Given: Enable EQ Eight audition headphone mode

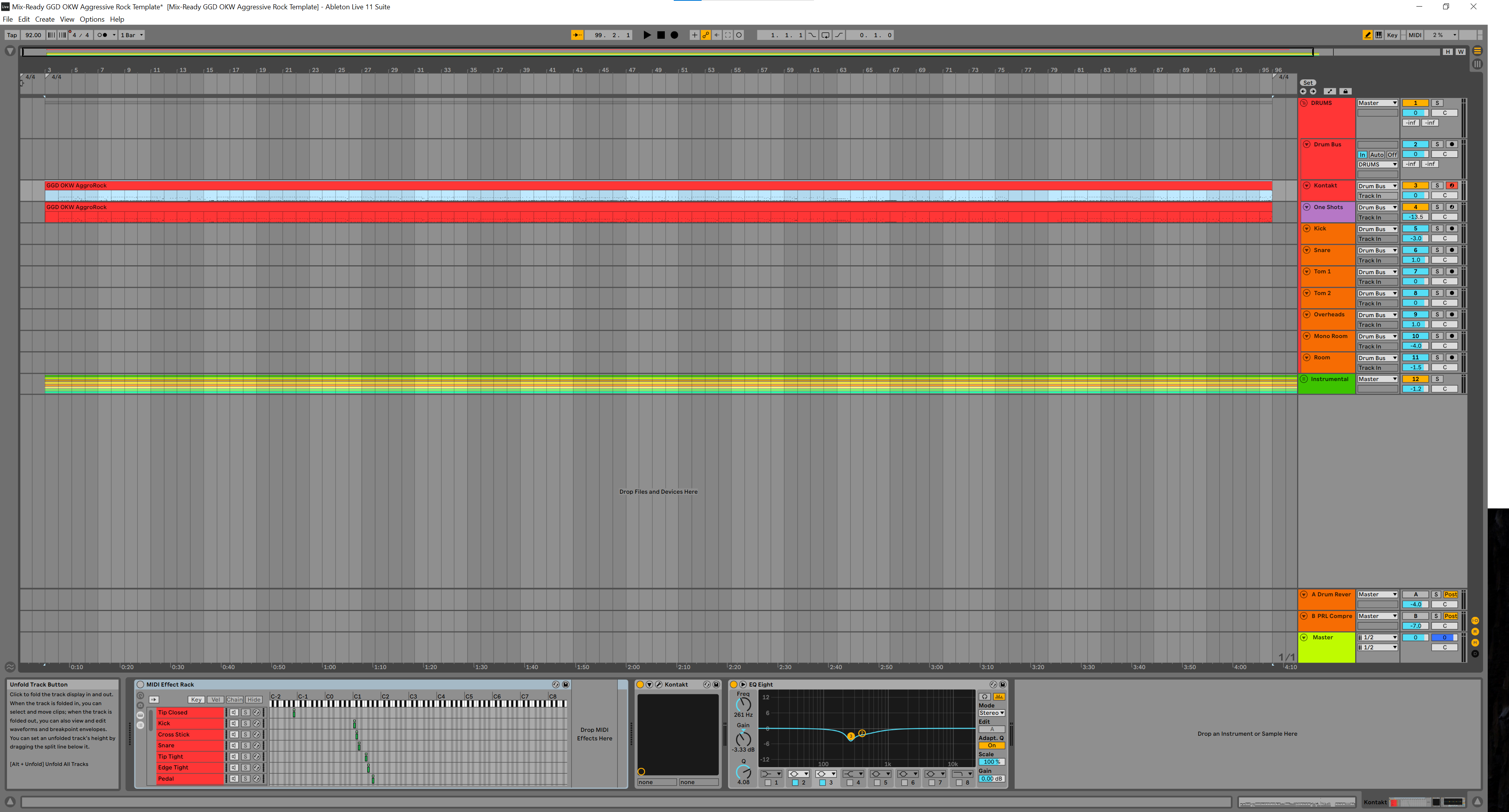Looking at the screenshot, I should (x=985, y=697).
